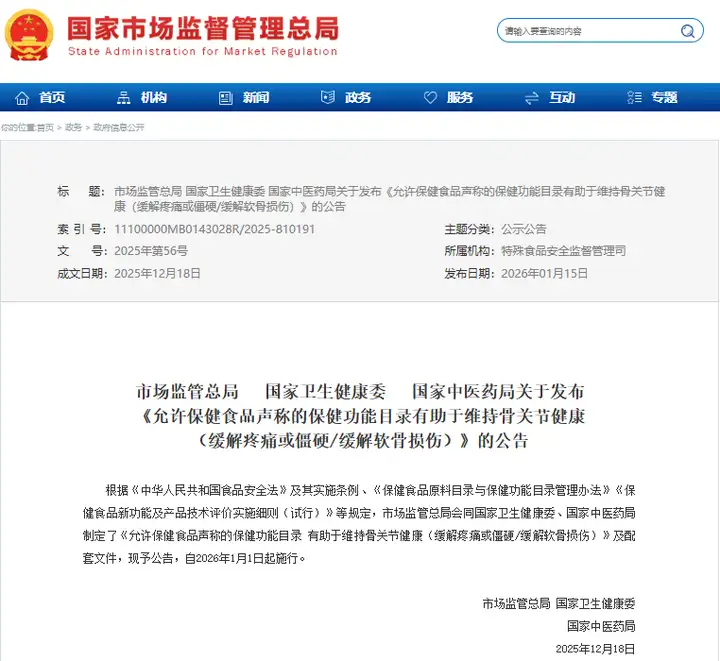Viewport: 720px width, 661px height.
Task: Go to 政府信息公开 in the breadcrumb
Action: pyautogui.click(x=119, y=128)
